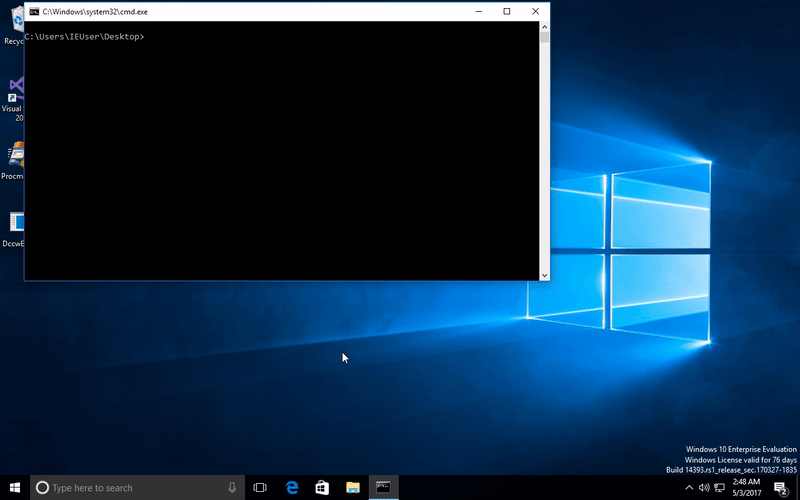Click the Show desktop sliver

pyautogui.click(x=798, y=488)
